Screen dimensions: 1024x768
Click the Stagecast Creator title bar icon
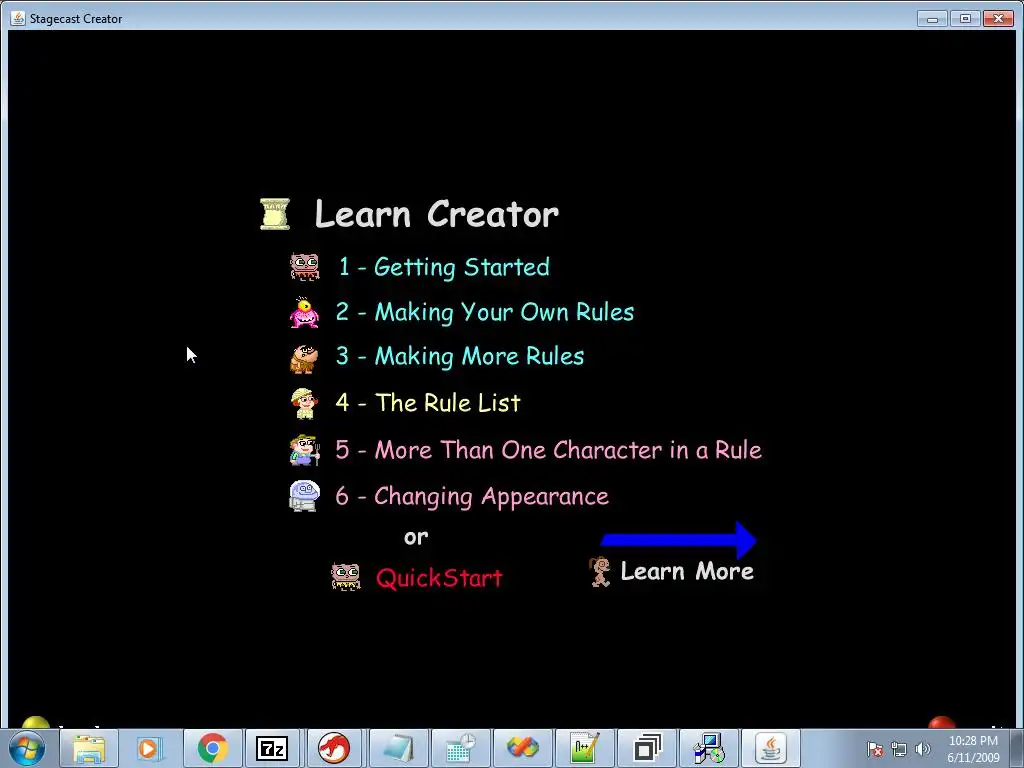pyautogui.click(x=18, y=18)
